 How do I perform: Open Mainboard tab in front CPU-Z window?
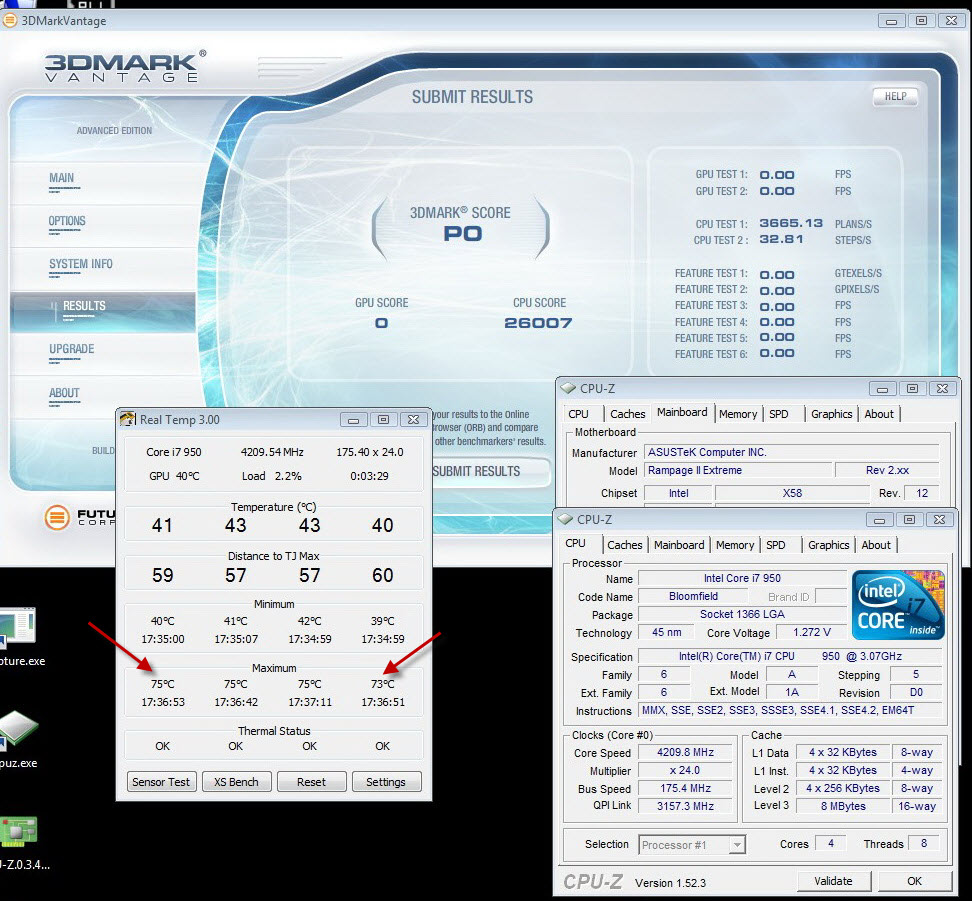[679, 544]
